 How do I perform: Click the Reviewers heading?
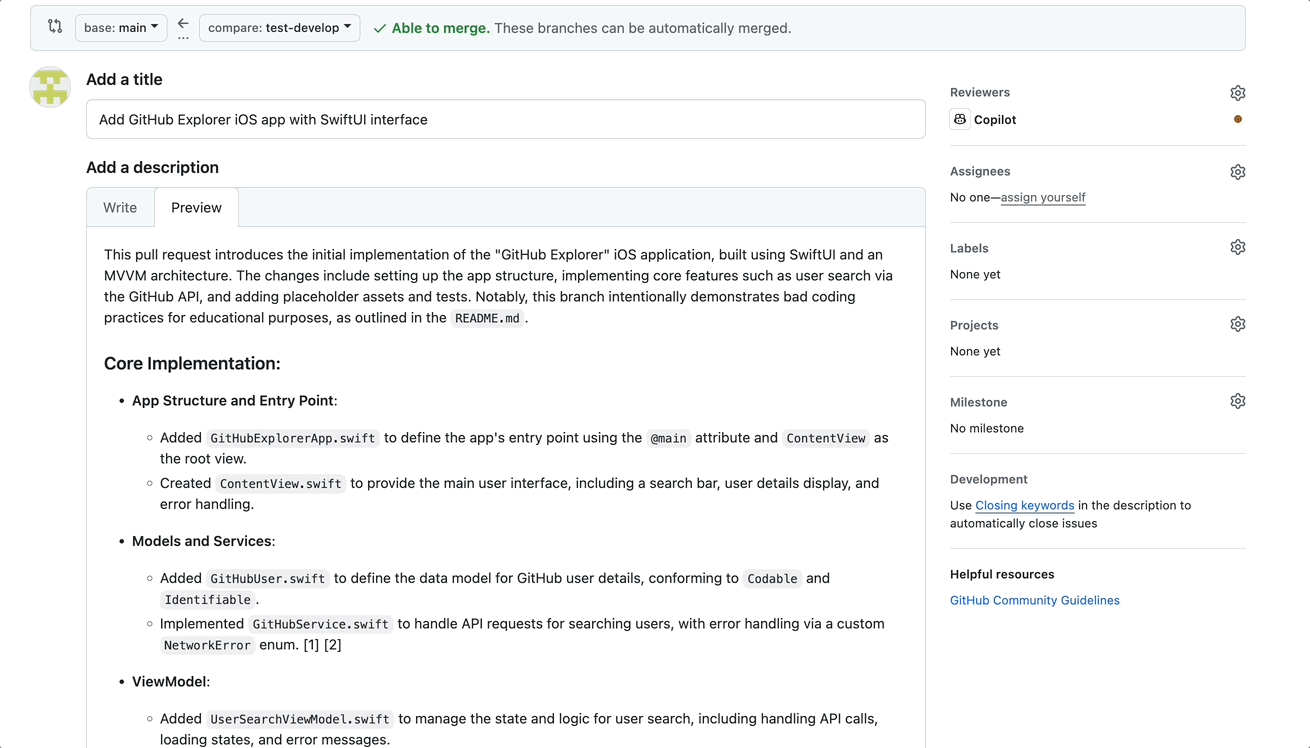pyautogui.click(x=980, y=92)
